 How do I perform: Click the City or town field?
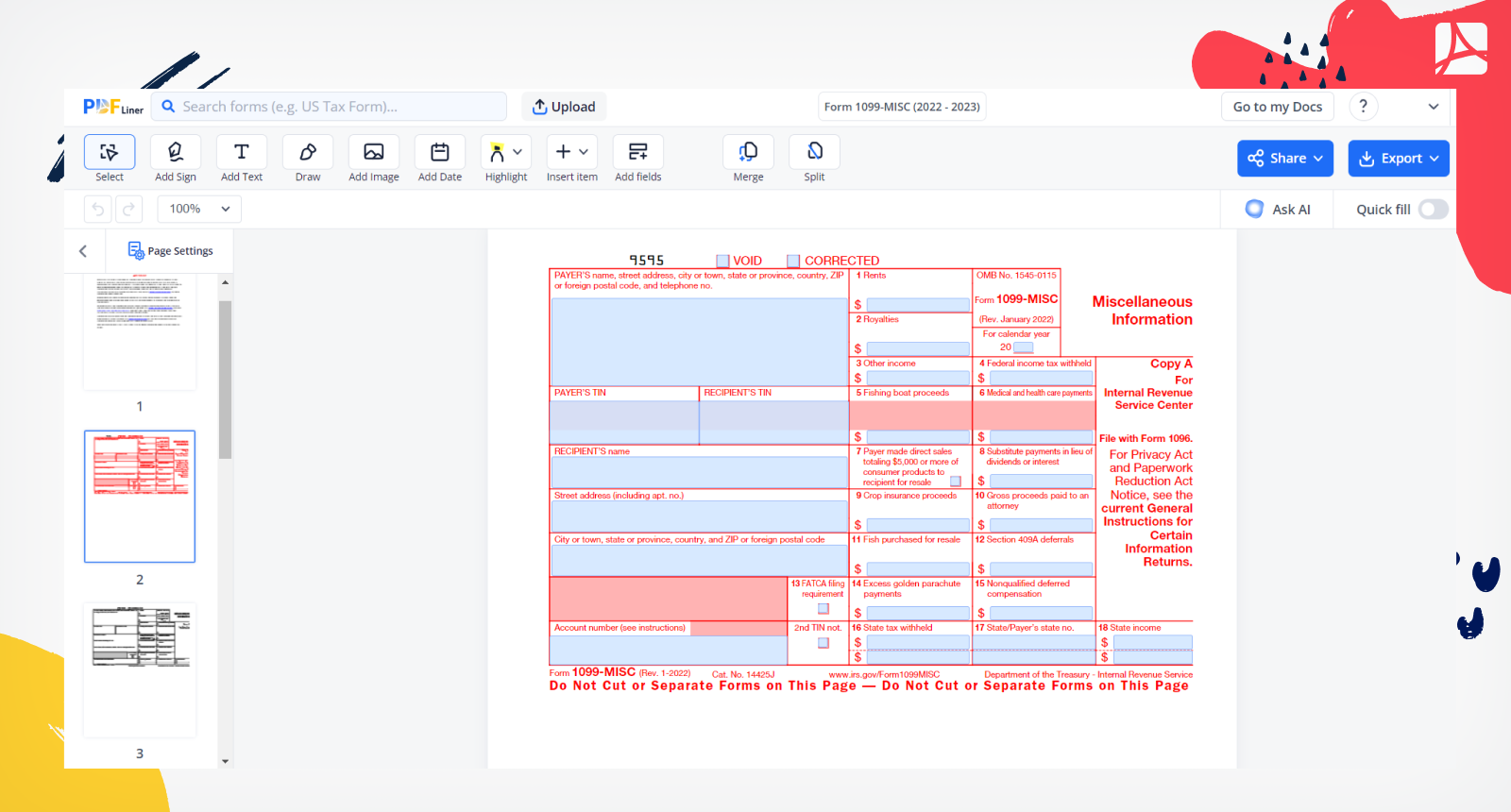[700, 560]
